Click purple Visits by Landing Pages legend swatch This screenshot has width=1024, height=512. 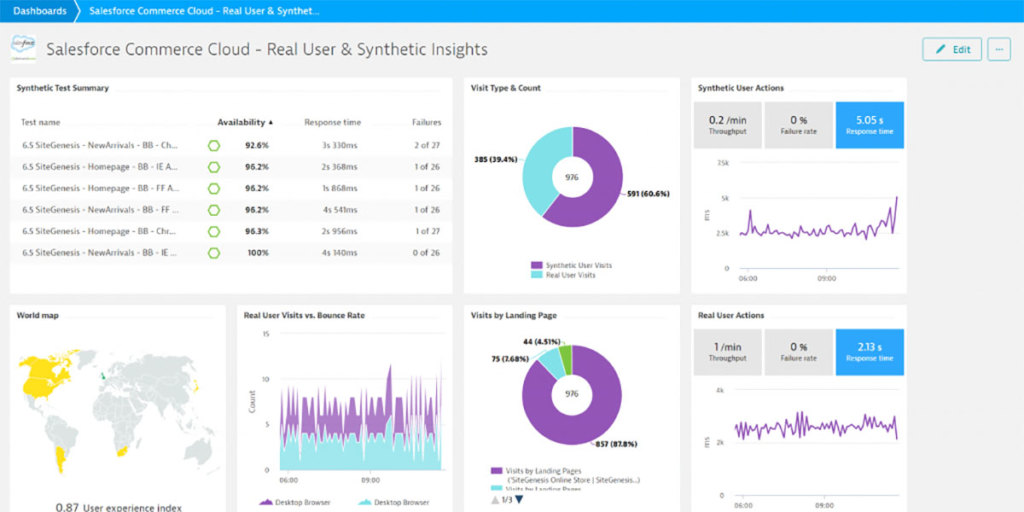click(x=495, y=470)
